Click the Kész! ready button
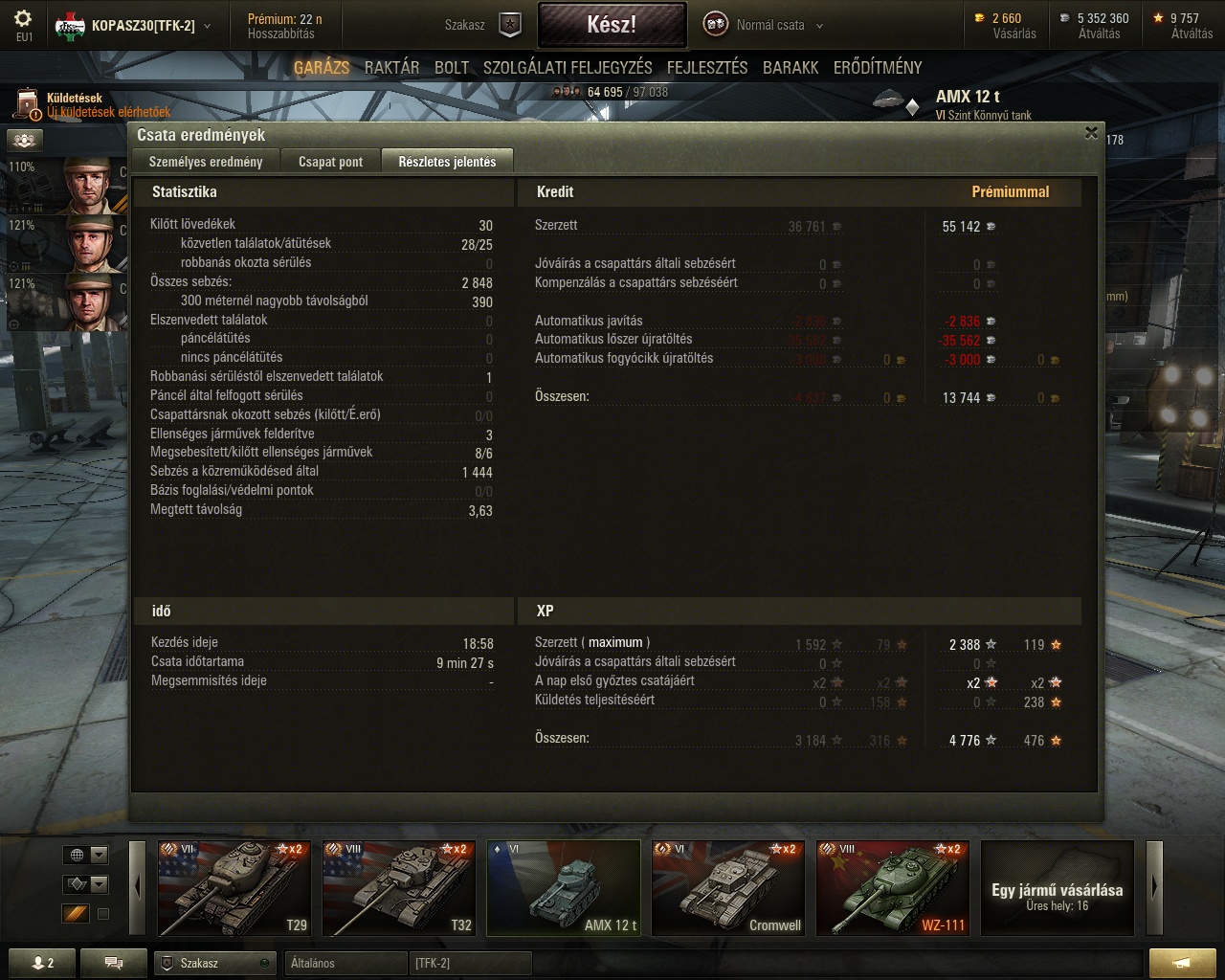The width and height of the screenshot is (1225, 980). tap(612, 25)
